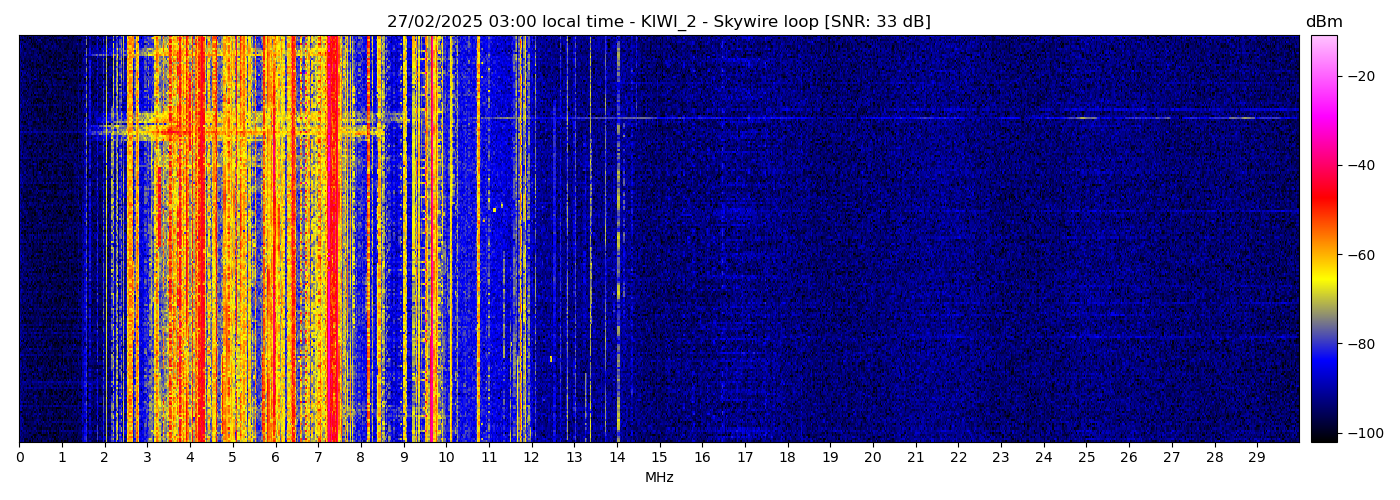Select the 0 MHz tick label

click(x=19, y=457)
